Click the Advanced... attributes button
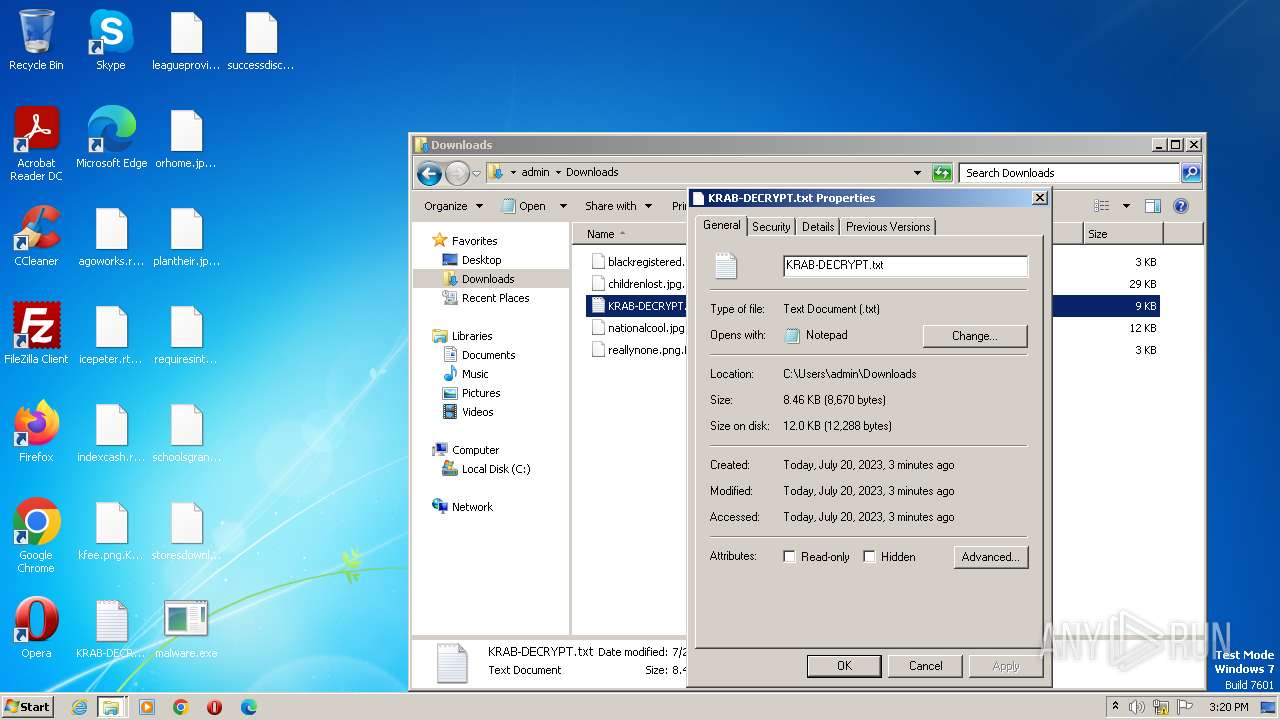This screenshot has height=720, width=1280. 990,557
